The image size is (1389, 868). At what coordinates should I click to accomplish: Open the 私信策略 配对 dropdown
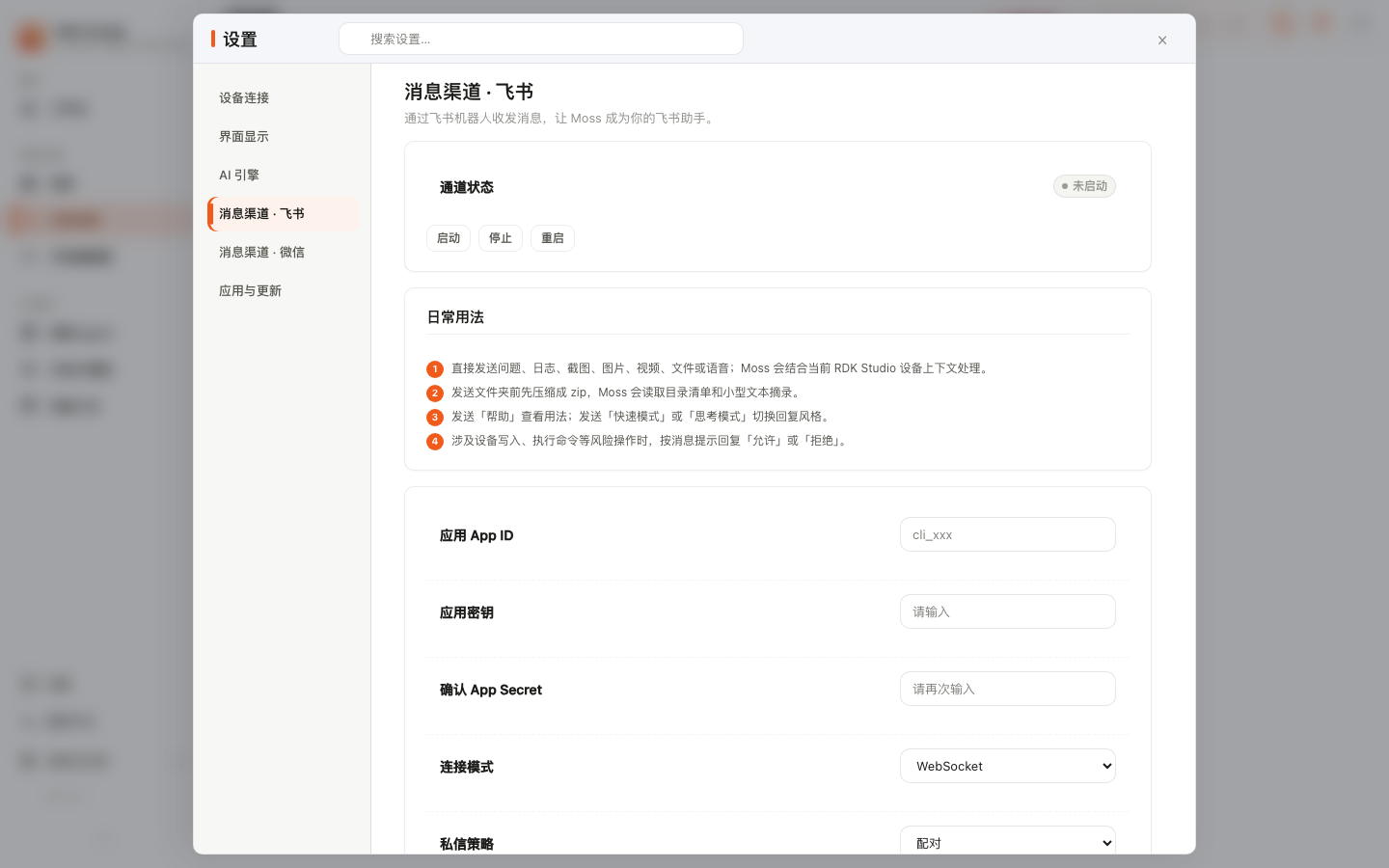point(1008,841)
